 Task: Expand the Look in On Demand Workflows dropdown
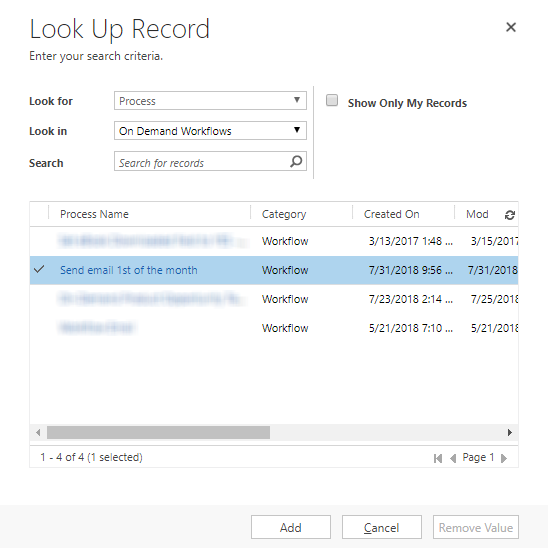(210, 131)
